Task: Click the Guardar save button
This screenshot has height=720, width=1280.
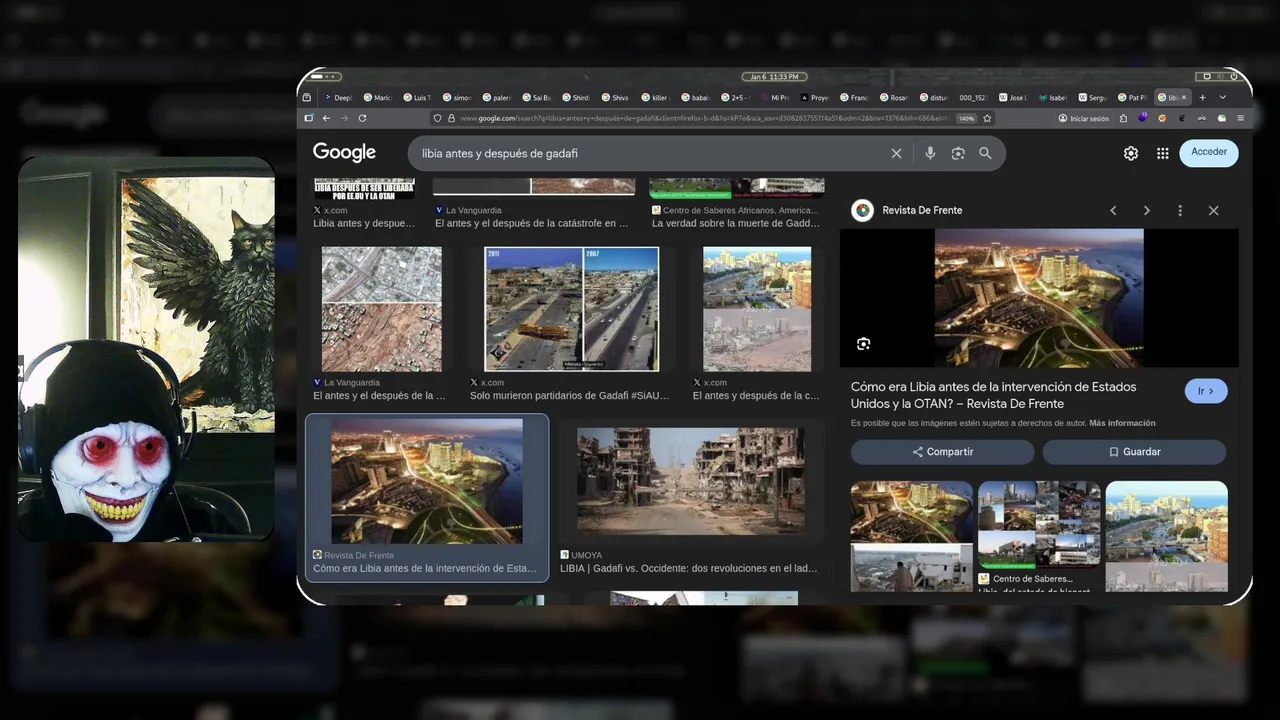Action: [1134, 452]
